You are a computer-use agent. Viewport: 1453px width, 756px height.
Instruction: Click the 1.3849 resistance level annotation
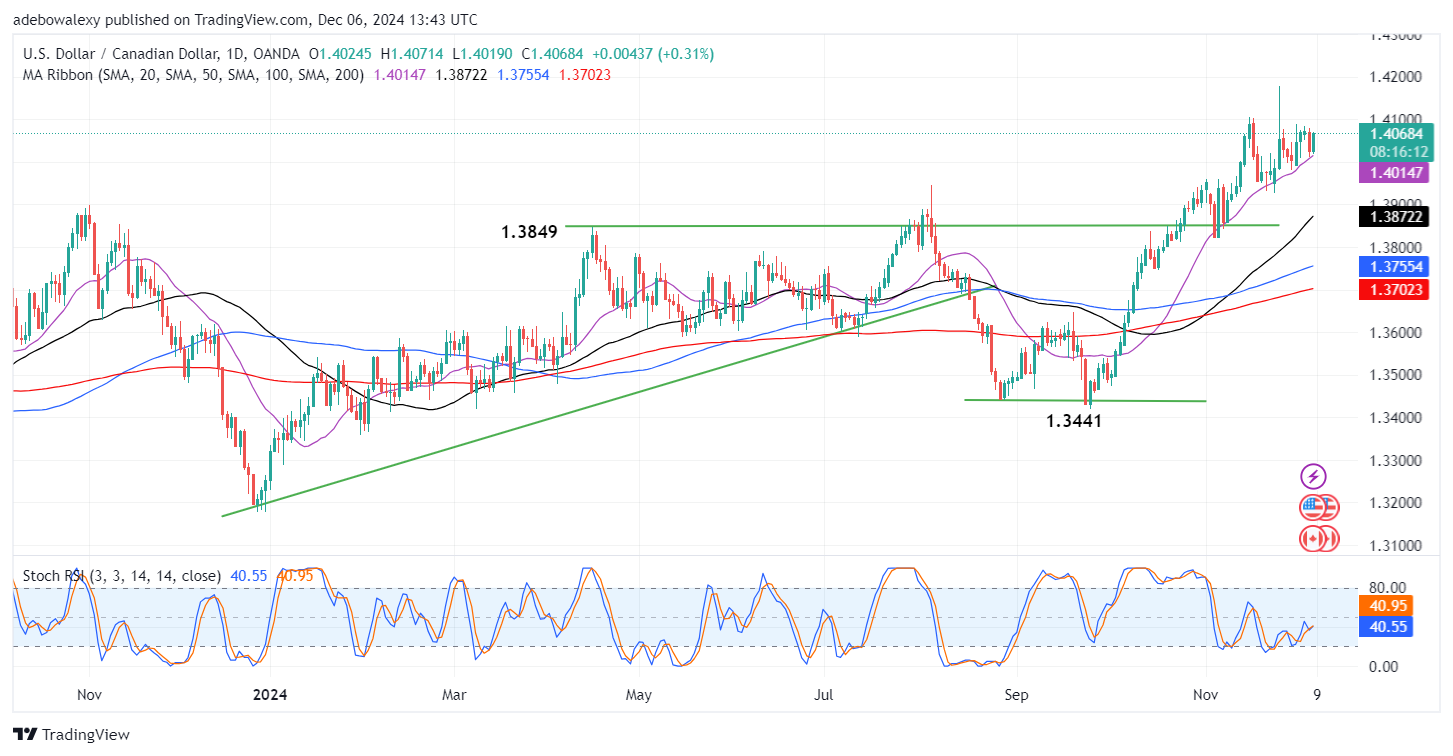tap(528, 231)
